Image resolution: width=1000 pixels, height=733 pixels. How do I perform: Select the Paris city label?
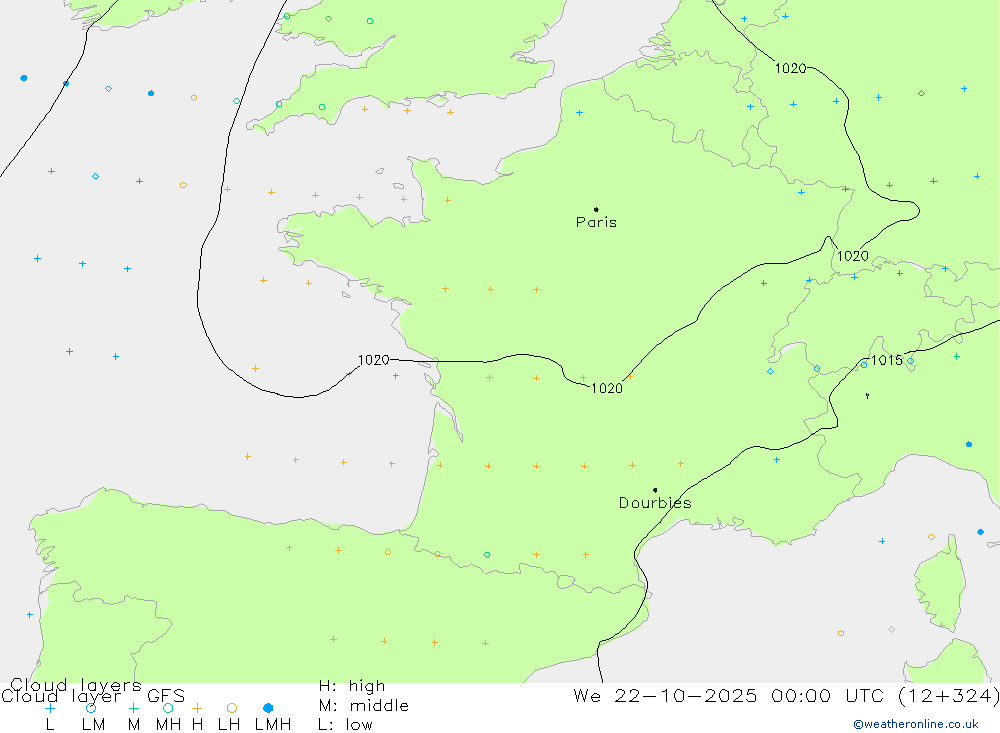[x=596, y=223]
